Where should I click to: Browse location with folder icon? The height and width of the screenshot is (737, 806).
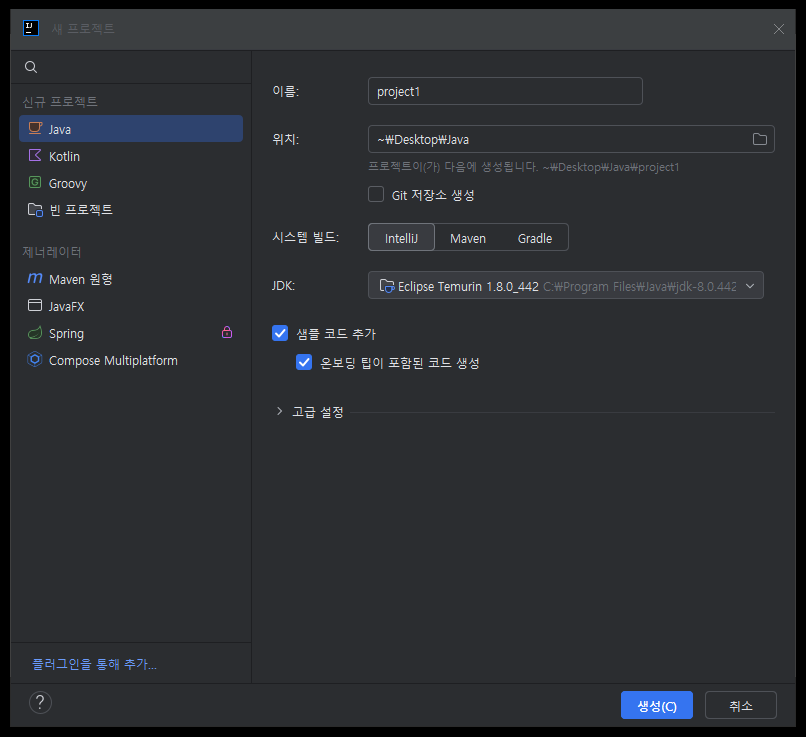(x=760, y=139)
